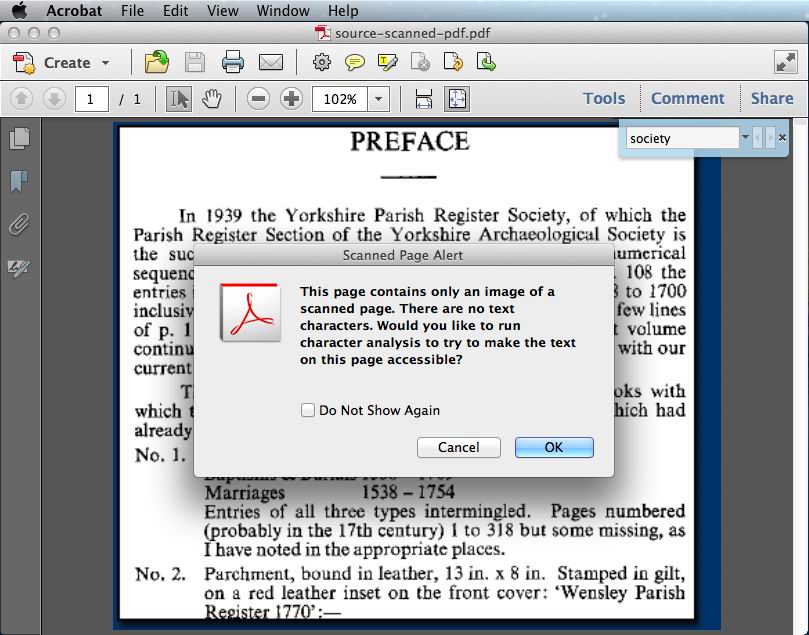Image resolution: width=809 pixels, height=635 pixels.
Task: Print the scanned PDF
Action: pos(232,61)
